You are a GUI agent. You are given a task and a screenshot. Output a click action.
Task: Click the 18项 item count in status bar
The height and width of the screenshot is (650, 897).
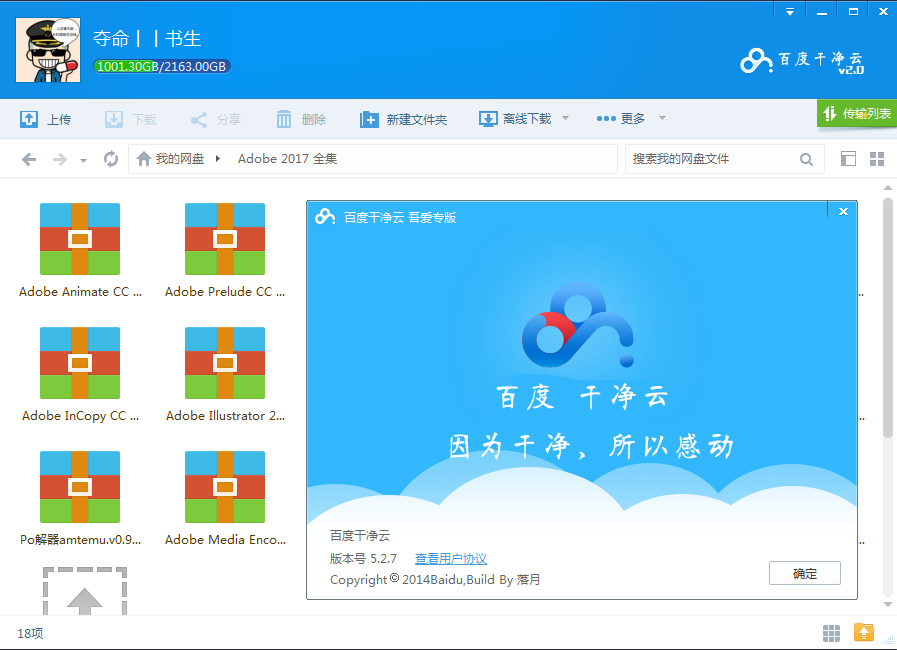click(30, 633)
